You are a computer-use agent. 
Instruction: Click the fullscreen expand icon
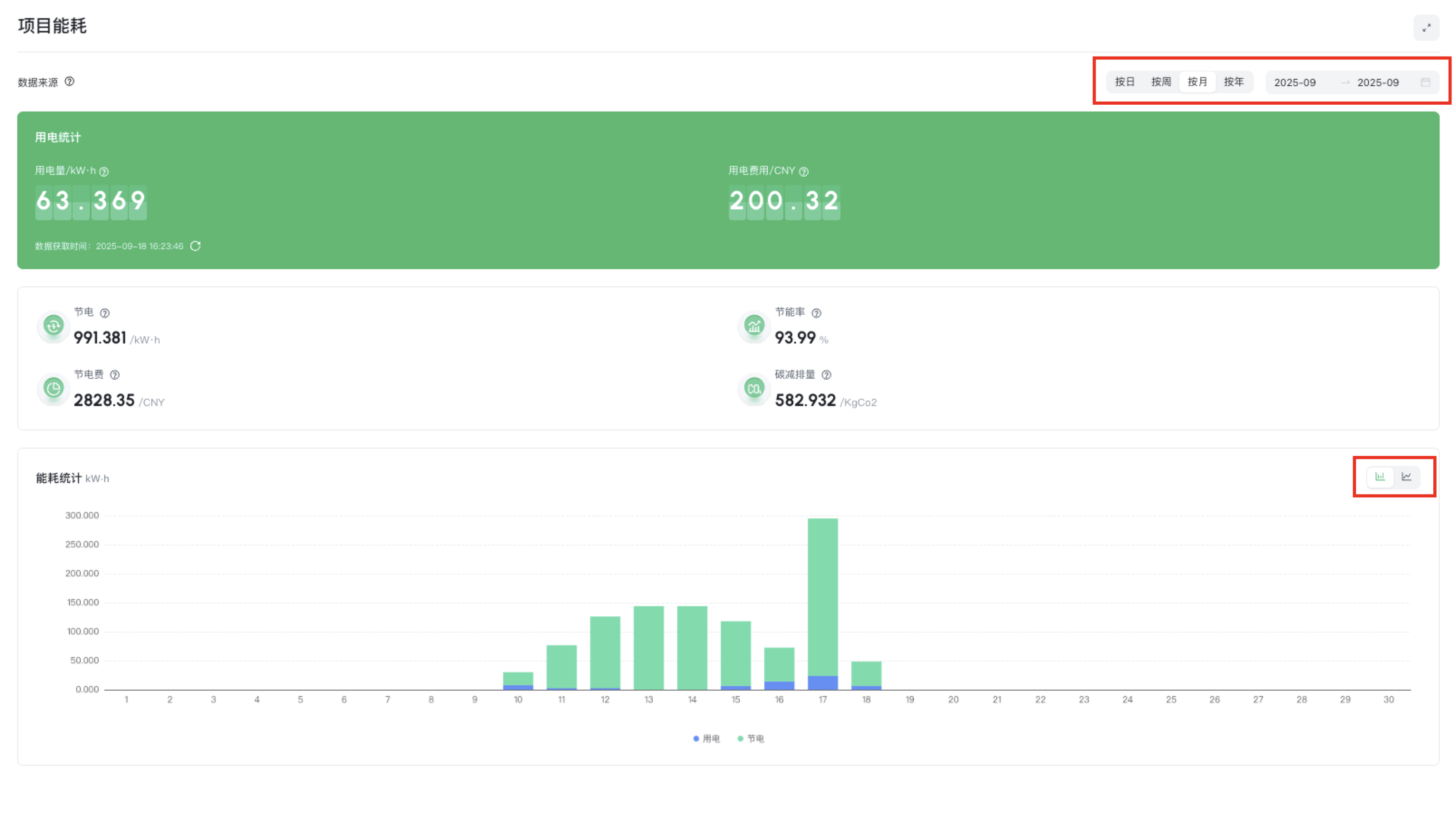(1426, 27)
